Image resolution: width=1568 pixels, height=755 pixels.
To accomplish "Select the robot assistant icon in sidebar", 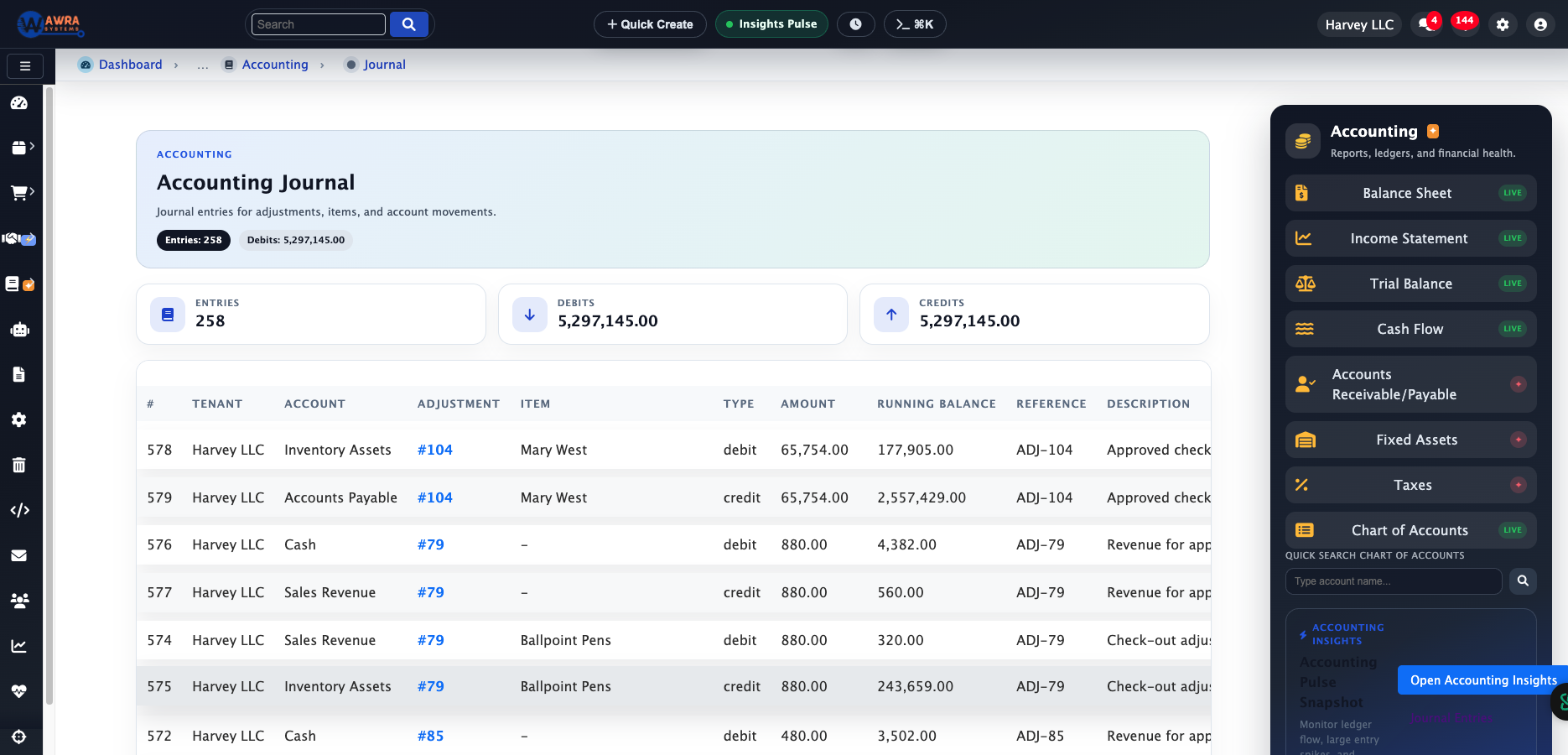I will (x=18, y=329).
